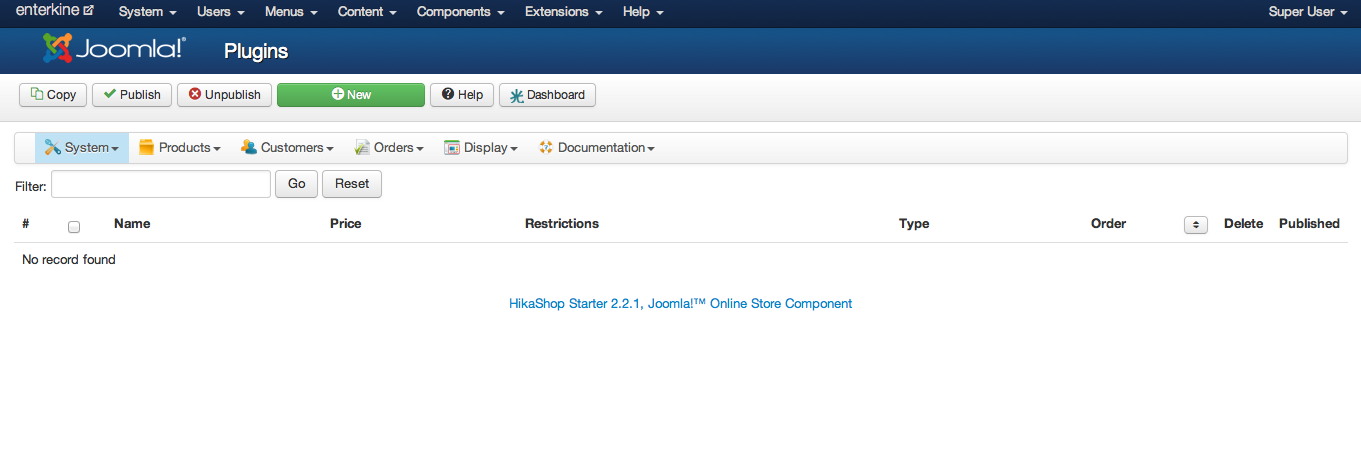Expand the Display dropdown
This screenshot has width=1361, height=456.
point(481,148)
